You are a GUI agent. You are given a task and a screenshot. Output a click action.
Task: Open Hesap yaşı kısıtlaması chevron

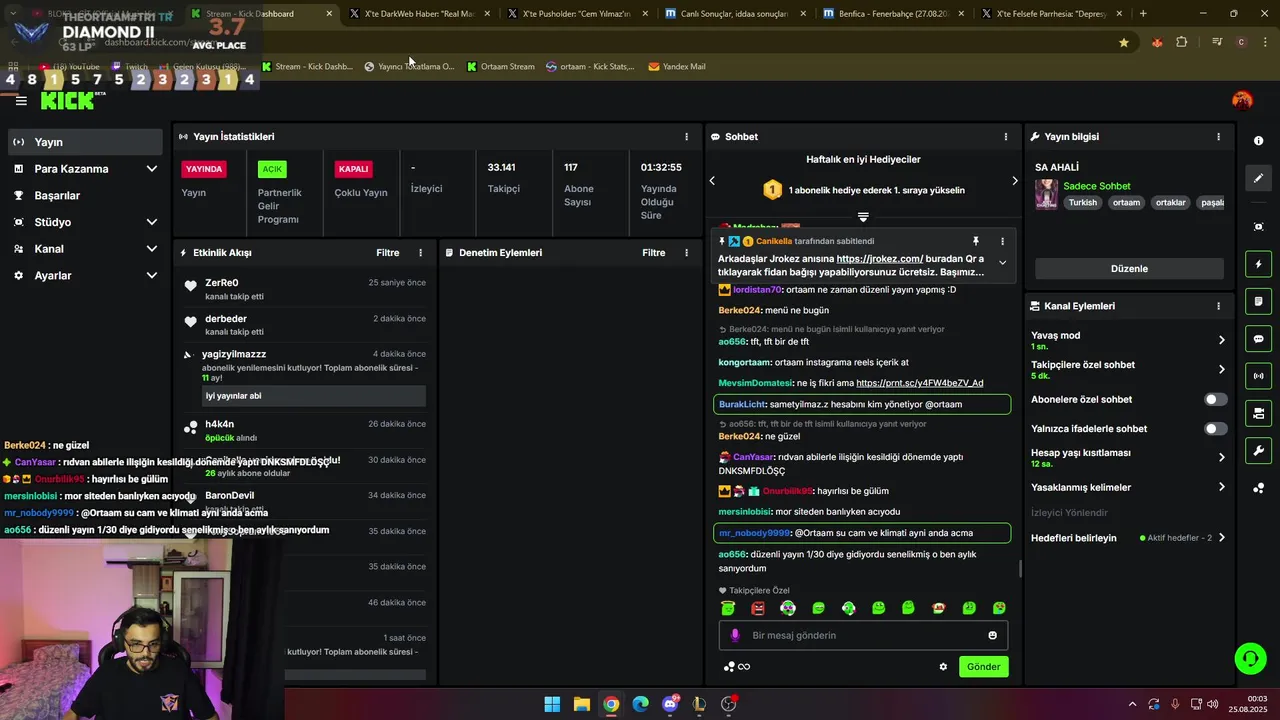pyautogui.click(x=1221, y=458)
